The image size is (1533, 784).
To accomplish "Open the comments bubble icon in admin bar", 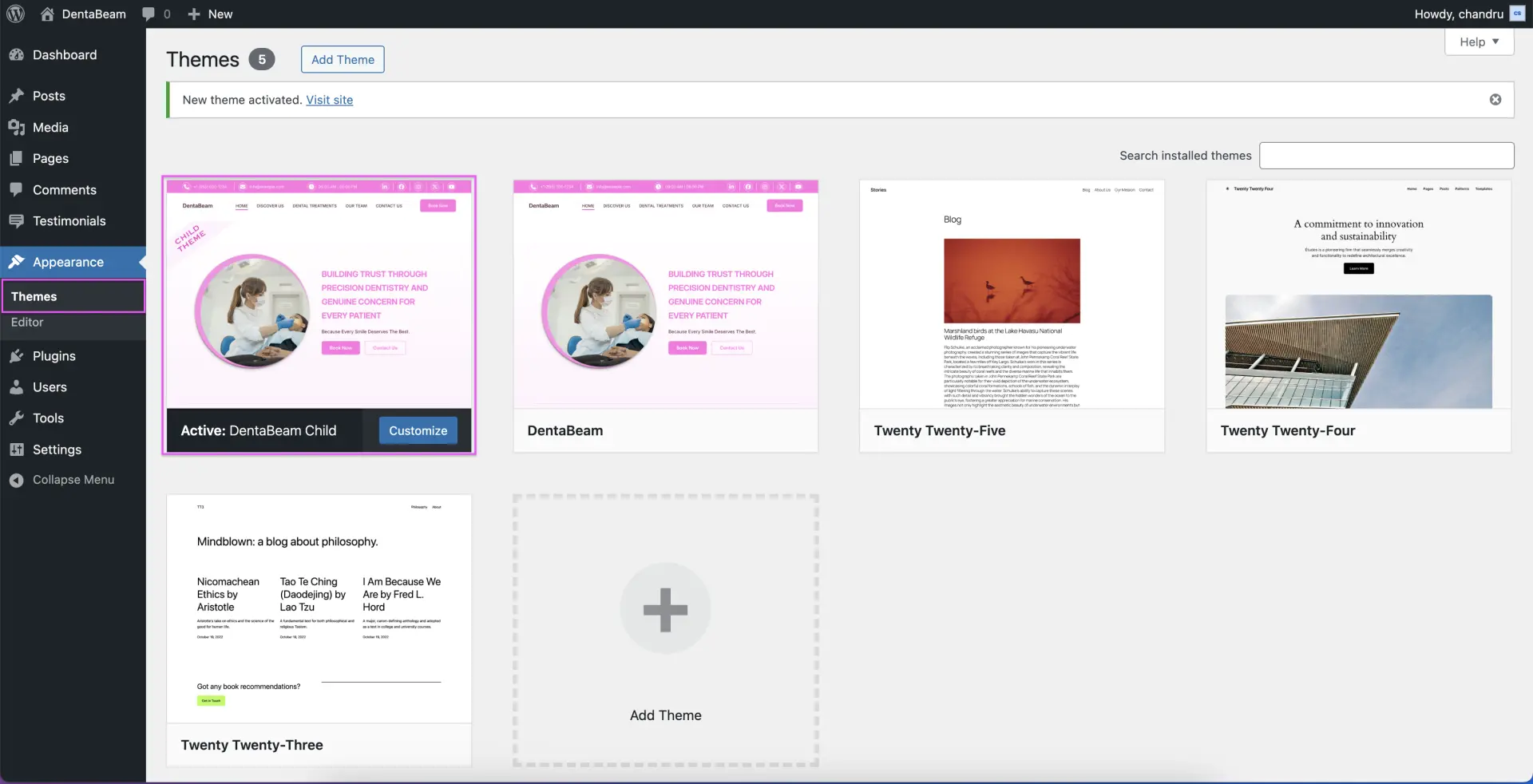I will (x=149, y=14).
